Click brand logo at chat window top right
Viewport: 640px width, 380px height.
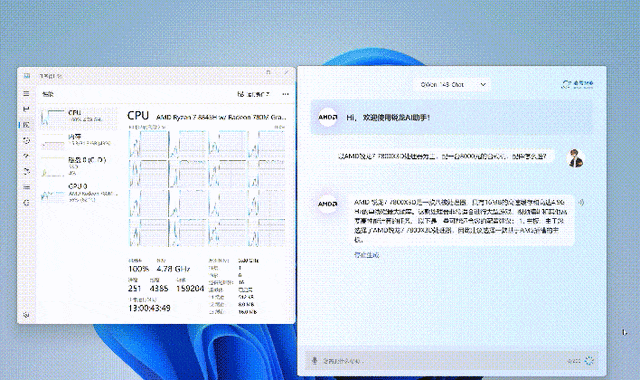pyautogui.click(x=578, y=84)
